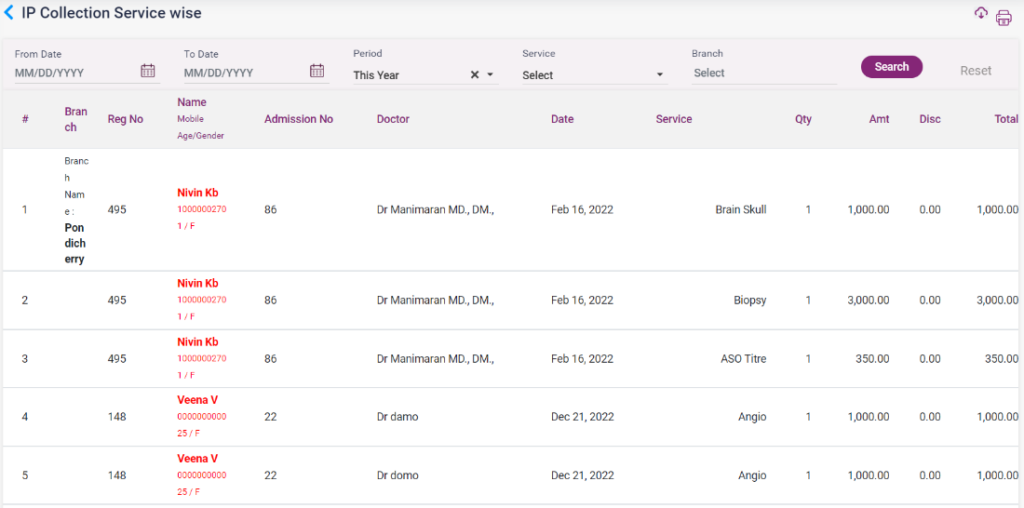This screenshot has width=1024, height=508.
Task: Expand the Period dropdown arrow
Action: click(490, 75)
